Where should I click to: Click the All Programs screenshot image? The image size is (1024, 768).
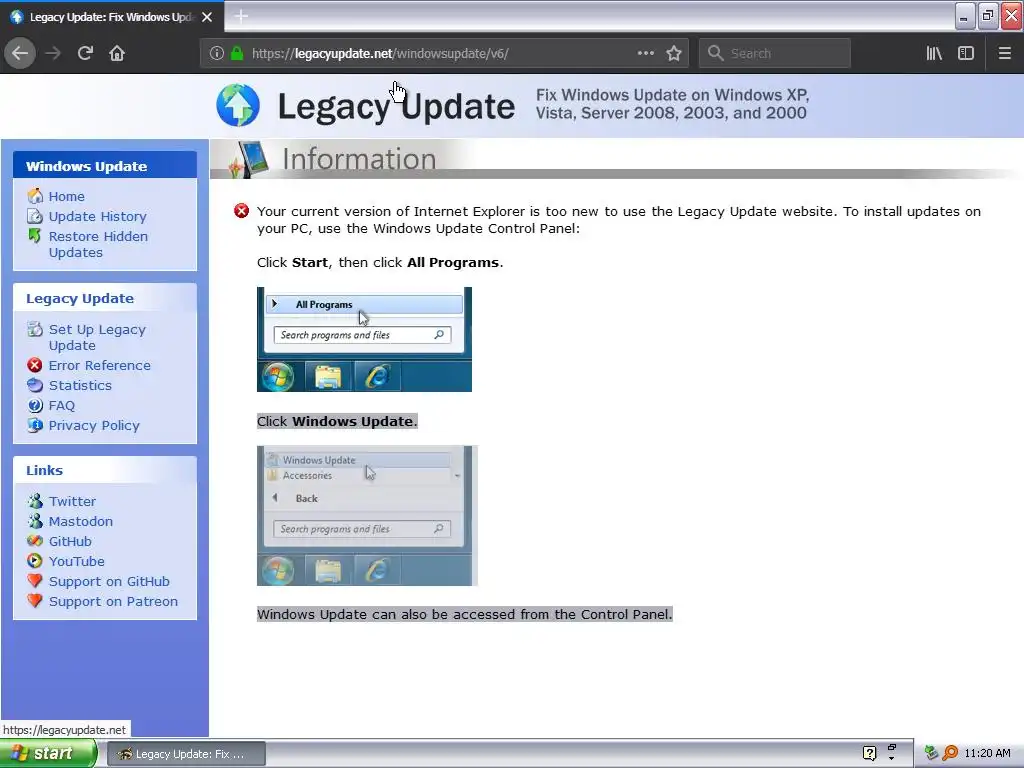(364, 340)
